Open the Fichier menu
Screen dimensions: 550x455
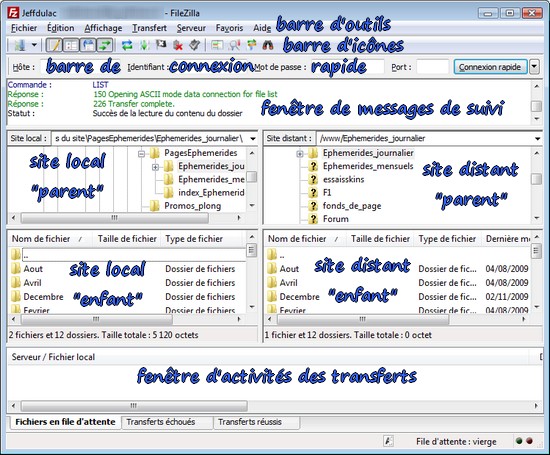24,28
